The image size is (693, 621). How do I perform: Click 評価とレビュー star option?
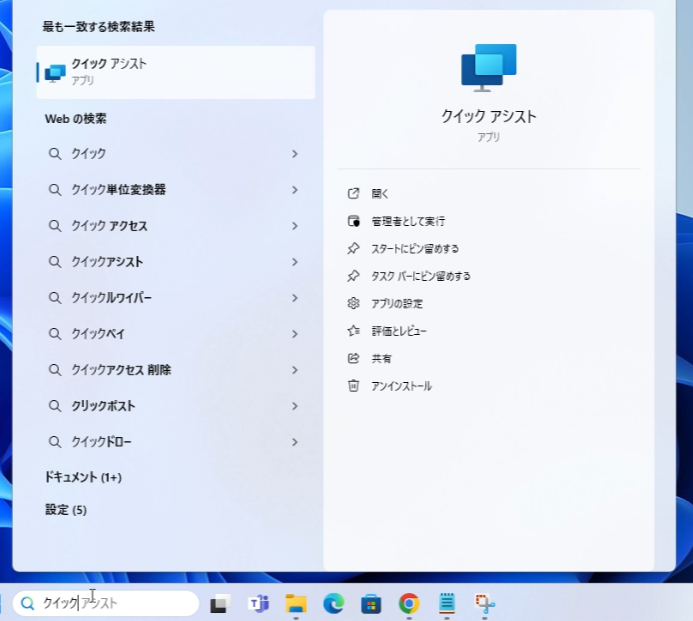tap(398, 331)
